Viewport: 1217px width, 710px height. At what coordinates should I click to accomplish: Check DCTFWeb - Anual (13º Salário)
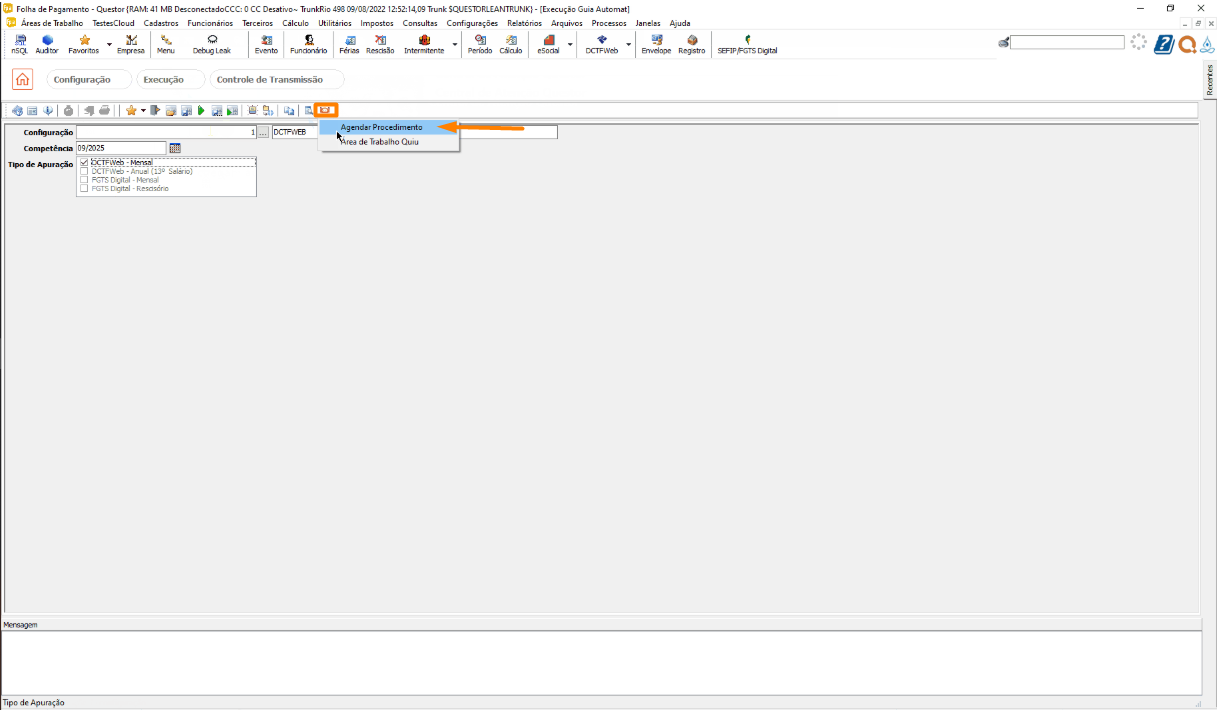coord(84,171)
